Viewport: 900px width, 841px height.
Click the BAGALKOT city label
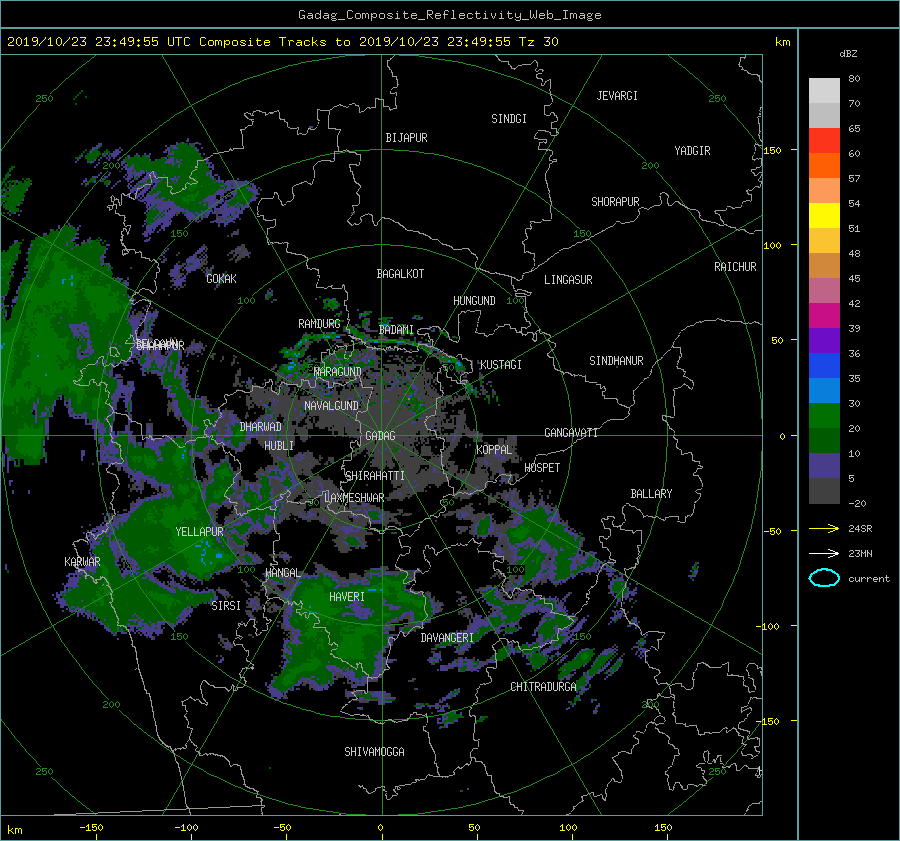400,274
